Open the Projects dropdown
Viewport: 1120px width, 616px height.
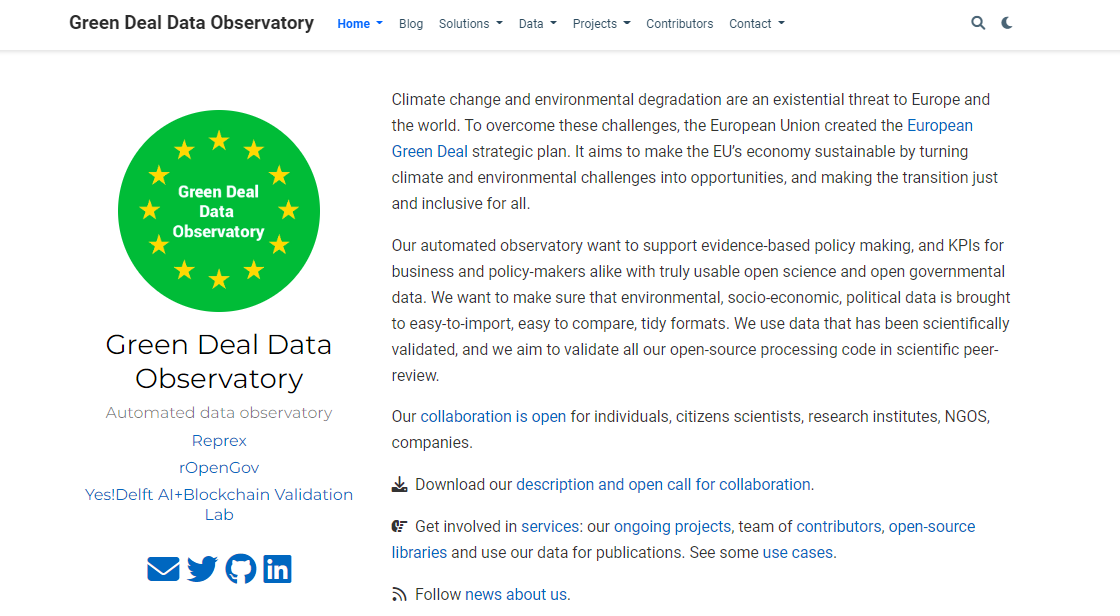(x=601, y=24)
